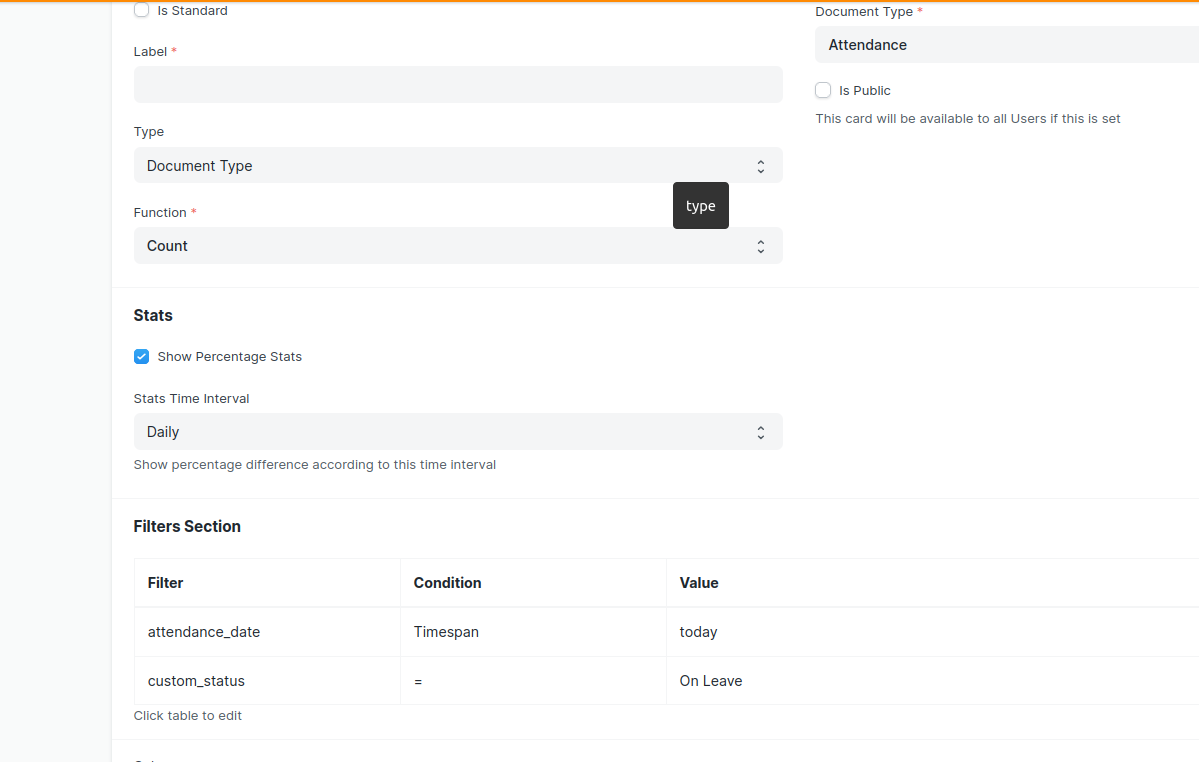
Task: Click the Is Public label text
Action: (865, 91)
